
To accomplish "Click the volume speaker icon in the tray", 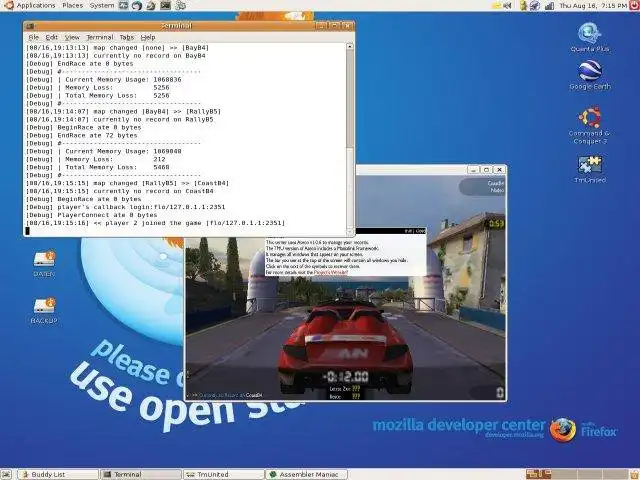I will (508, 5).
